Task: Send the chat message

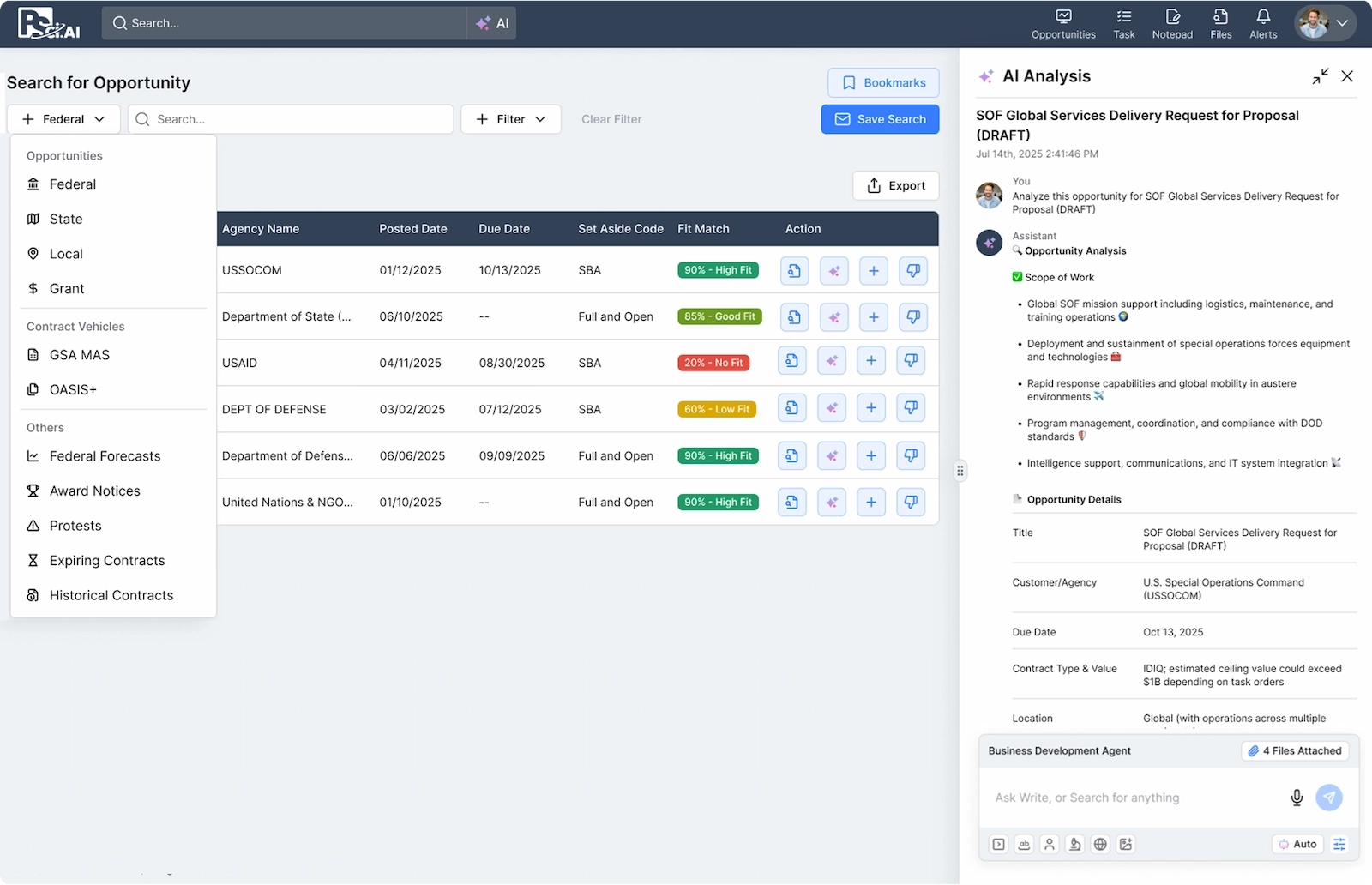Action: 1329,798
